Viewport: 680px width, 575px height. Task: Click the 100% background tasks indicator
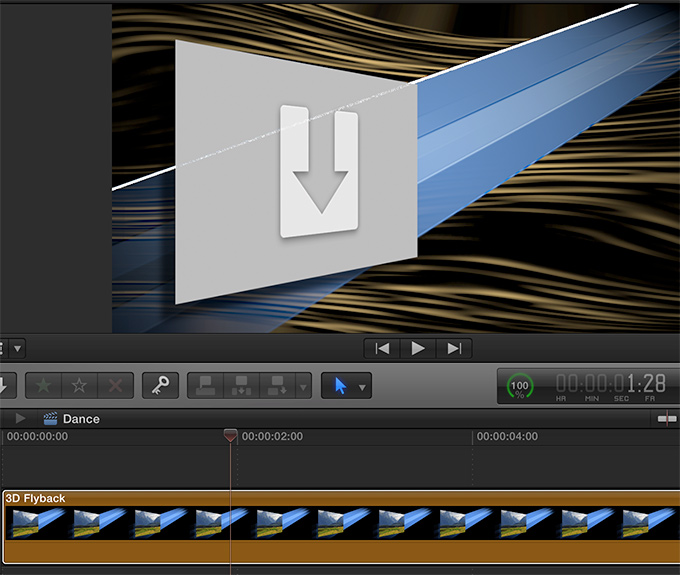(520, 386)
